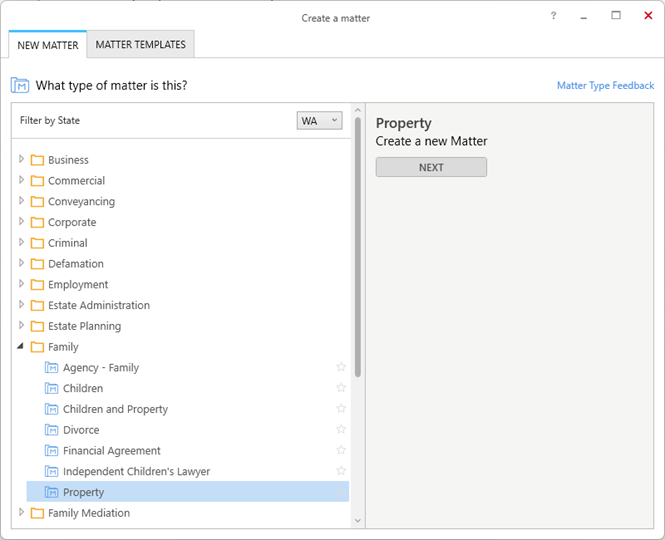Click the scroll down arrow in list

(358, 521)
